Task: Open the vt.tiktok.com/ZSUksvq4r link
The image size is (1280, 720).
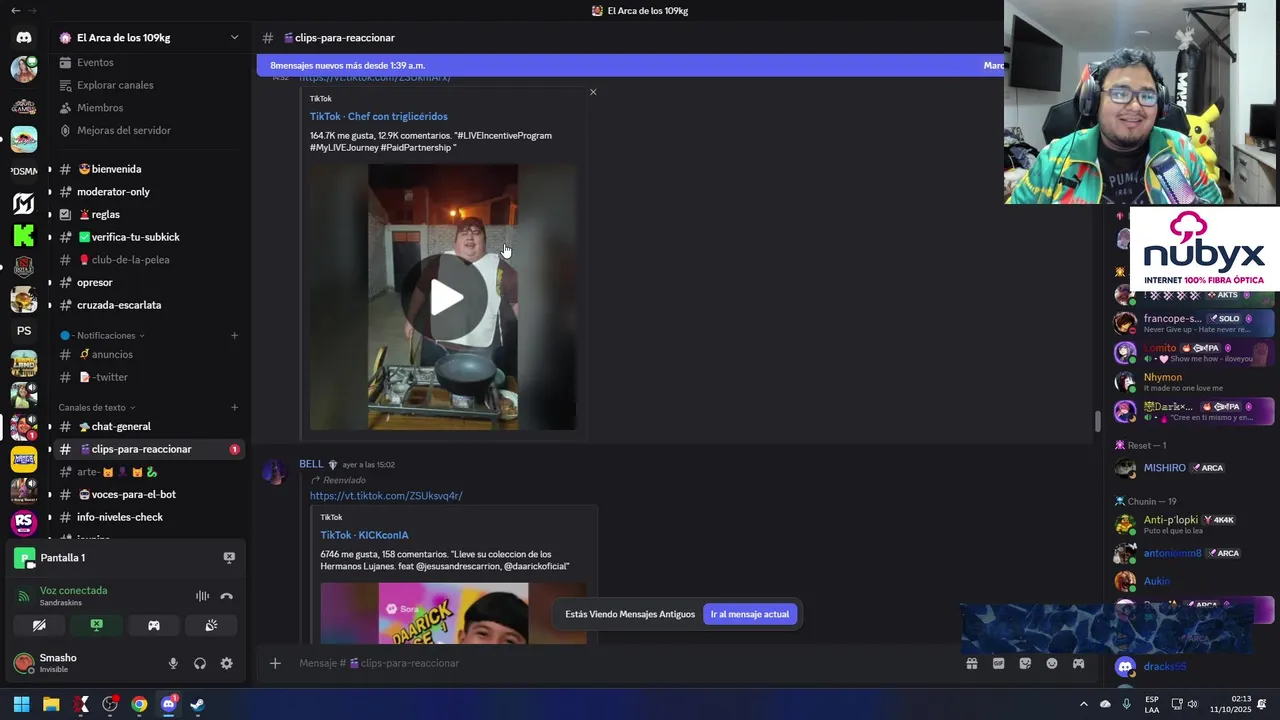Action: 386,496
